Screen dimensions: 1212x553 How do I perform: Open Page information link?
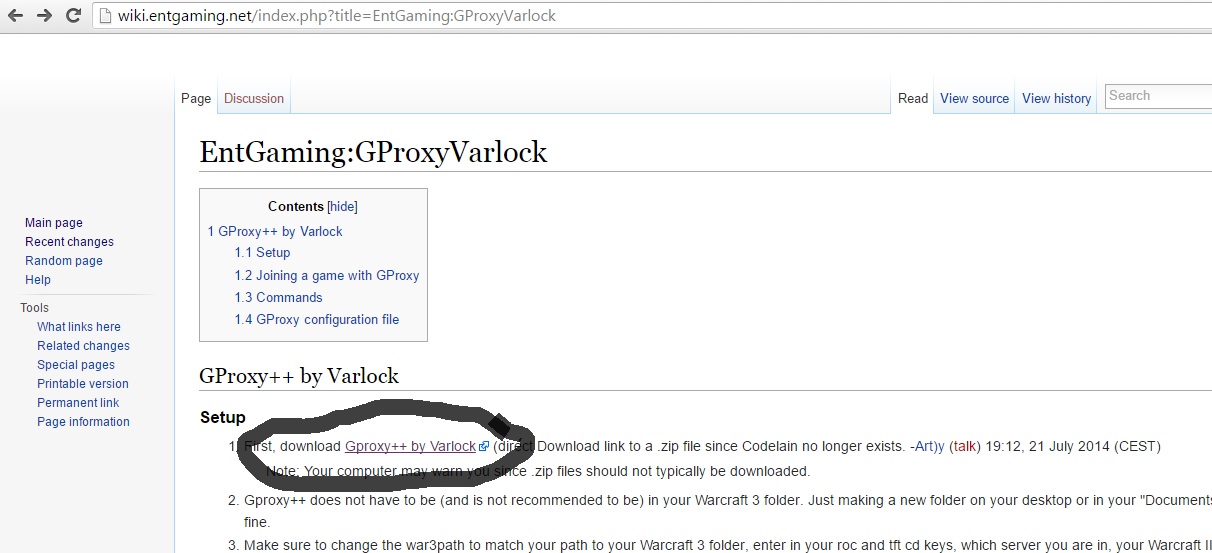(83, 422)
